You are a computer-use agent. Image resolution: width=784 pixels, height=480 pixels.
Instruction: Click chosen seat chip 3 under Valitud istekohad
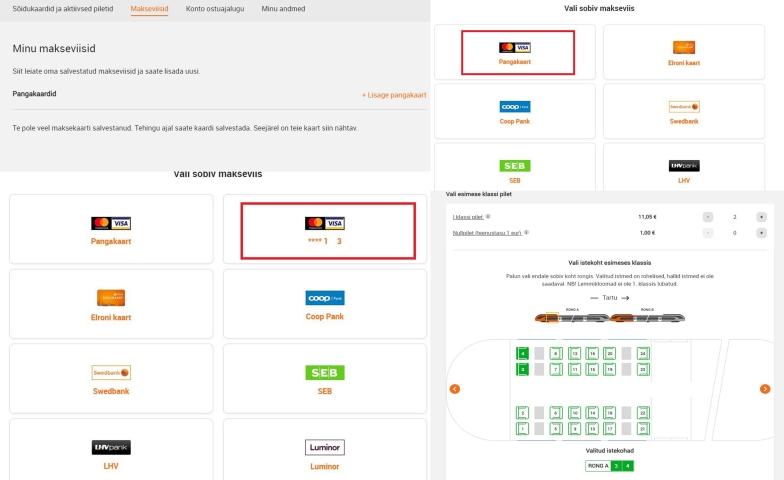pos(616,466)
